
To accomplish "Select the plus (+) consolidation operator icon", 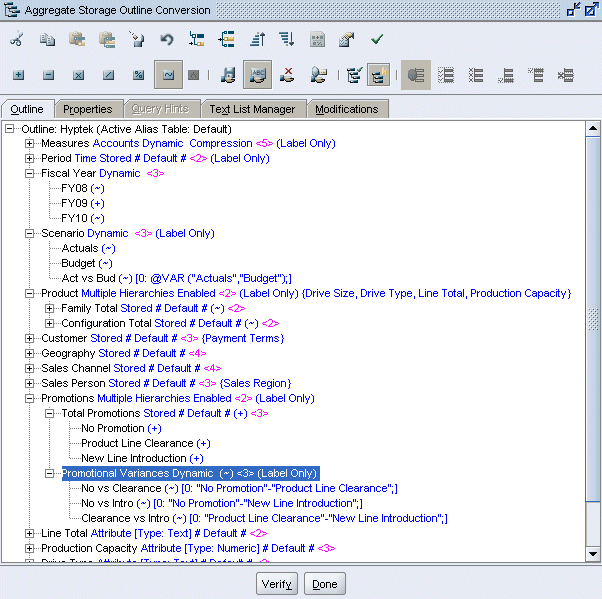I will pos(19,75).
